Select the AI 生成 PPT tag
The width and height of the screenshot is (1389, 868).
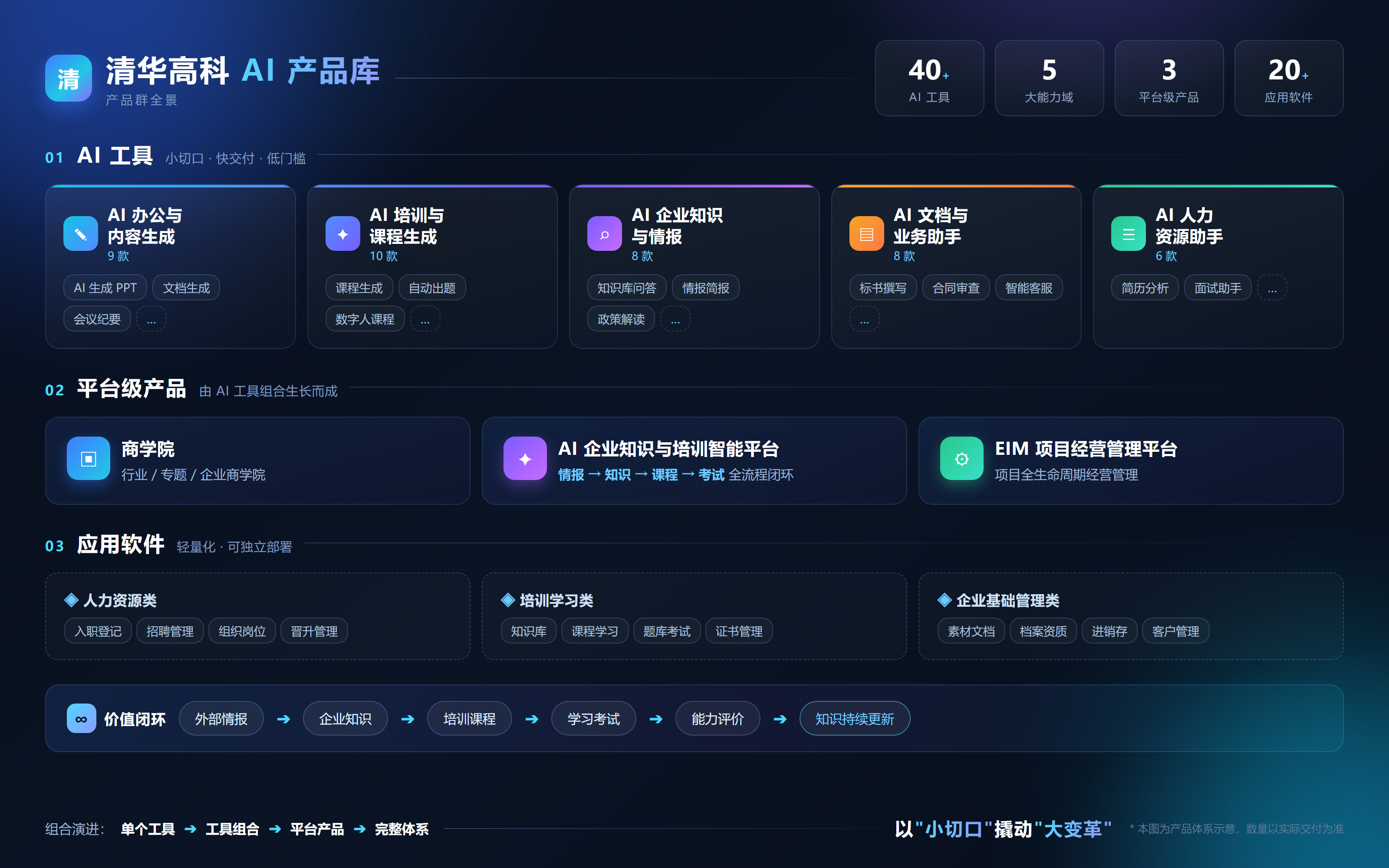coord(105,288)
